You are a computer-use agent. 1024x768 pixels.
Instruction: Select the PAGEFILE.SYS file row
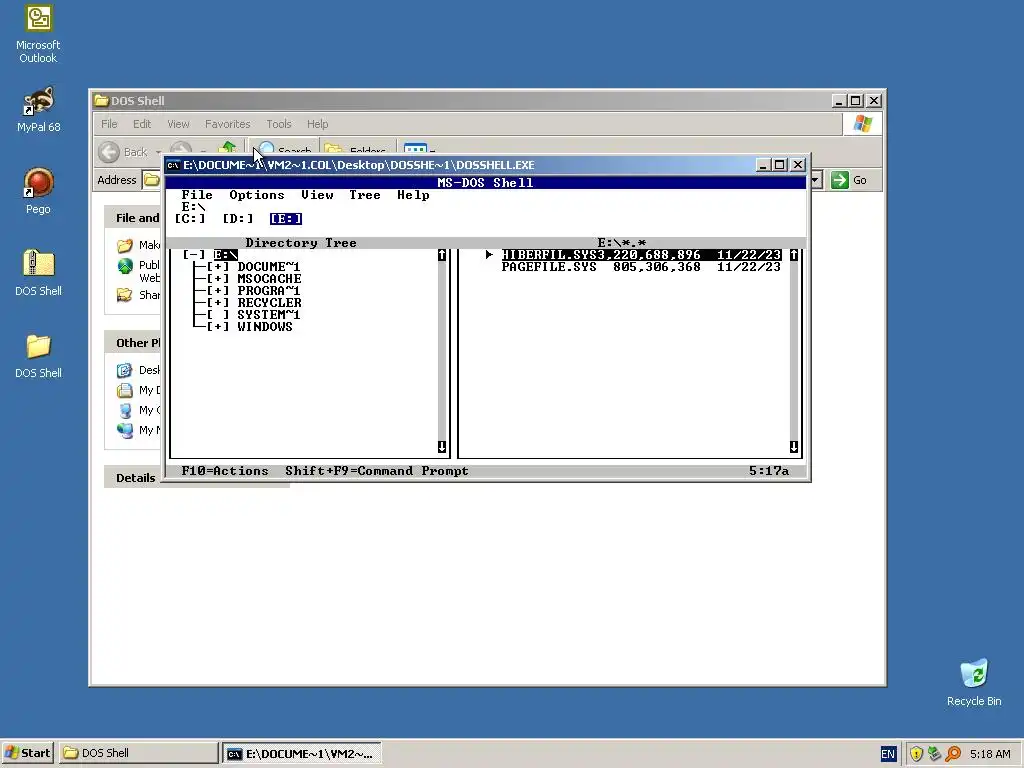click(x=641, y=266)
